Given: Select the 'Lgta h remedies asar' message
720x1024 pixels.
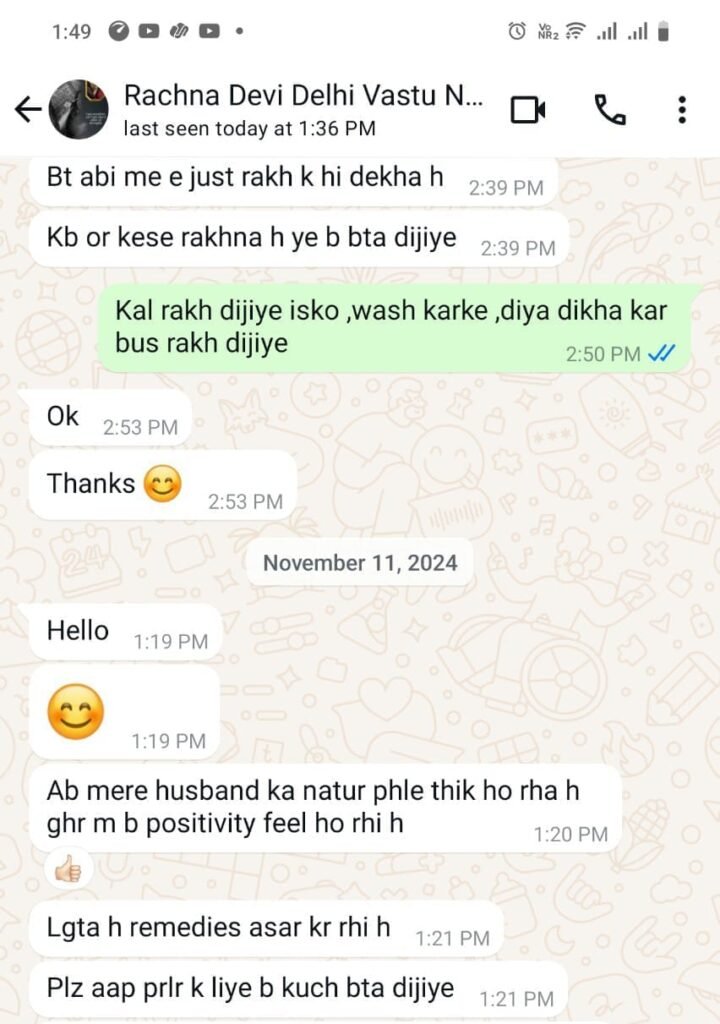Looking at the screenshot, I should tap(267, 929).
